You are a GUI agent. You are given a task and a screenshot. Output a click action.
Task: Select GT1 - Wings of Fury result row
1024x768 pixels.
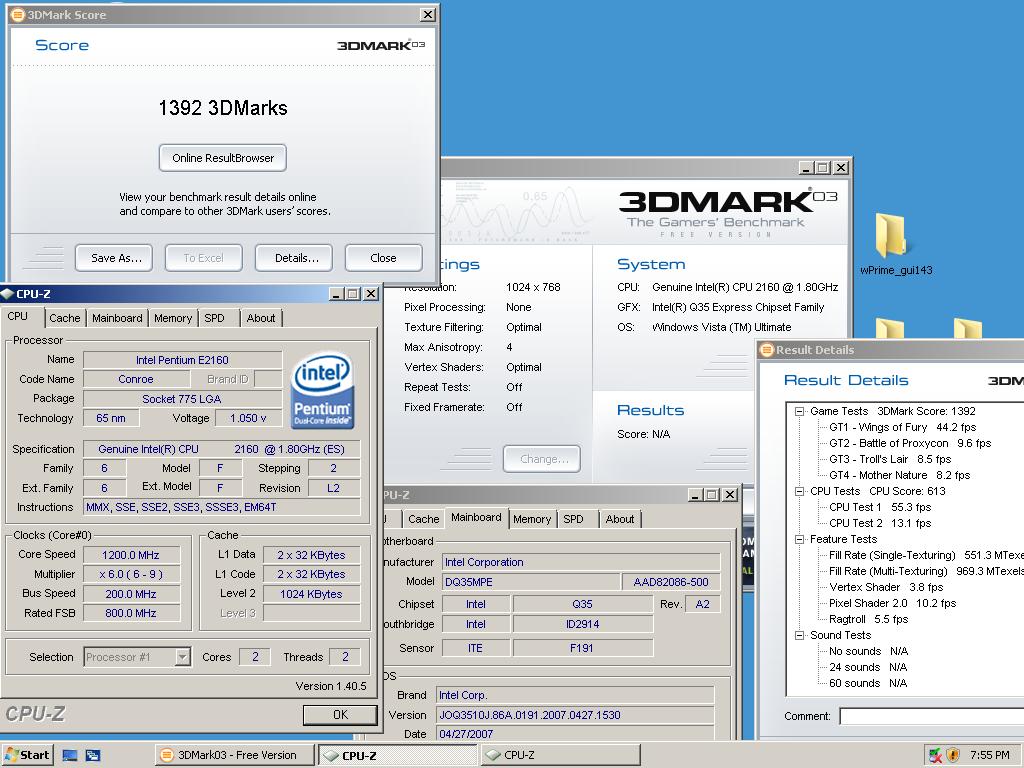tap(903, 427)
